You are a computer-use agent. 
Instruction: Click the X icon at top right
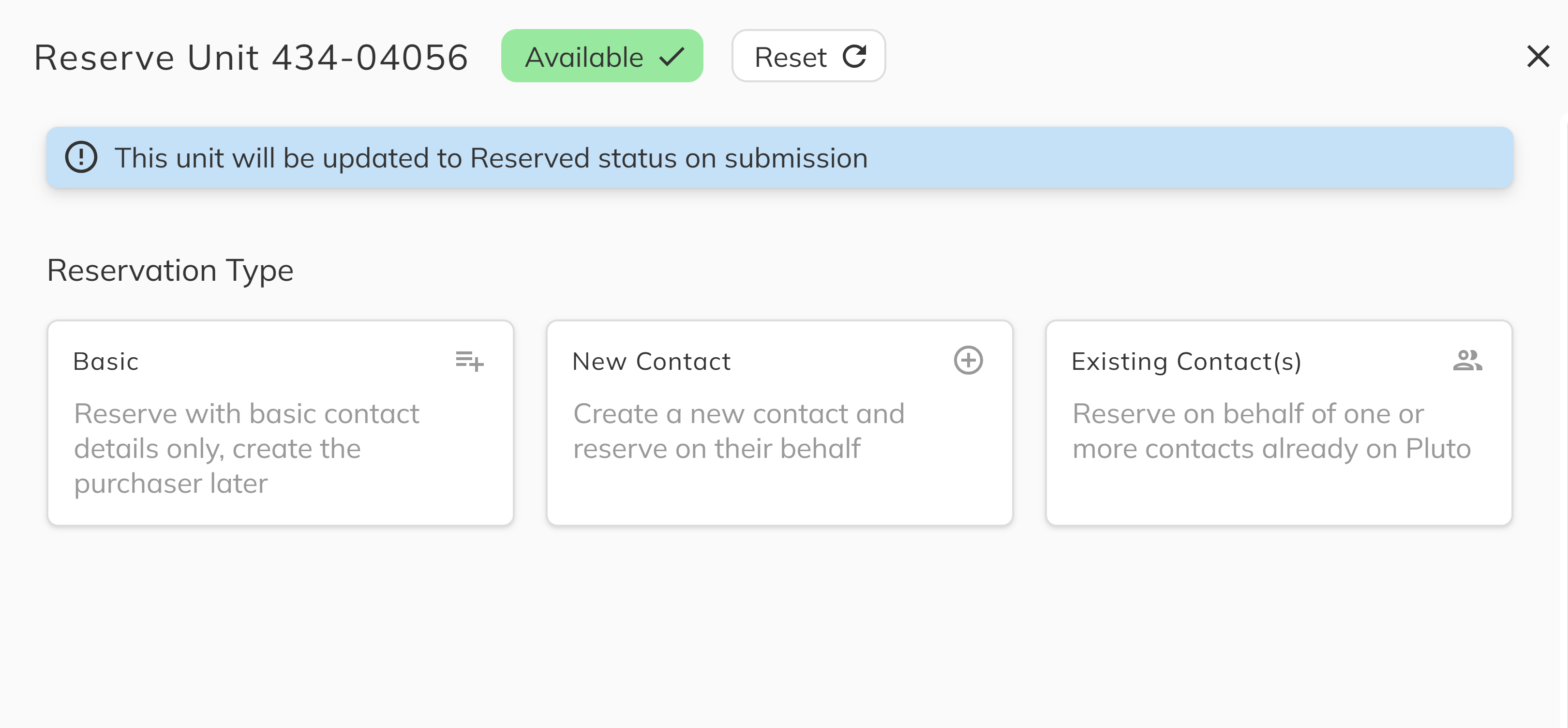pyautogui.click(x=1538, y=56)
